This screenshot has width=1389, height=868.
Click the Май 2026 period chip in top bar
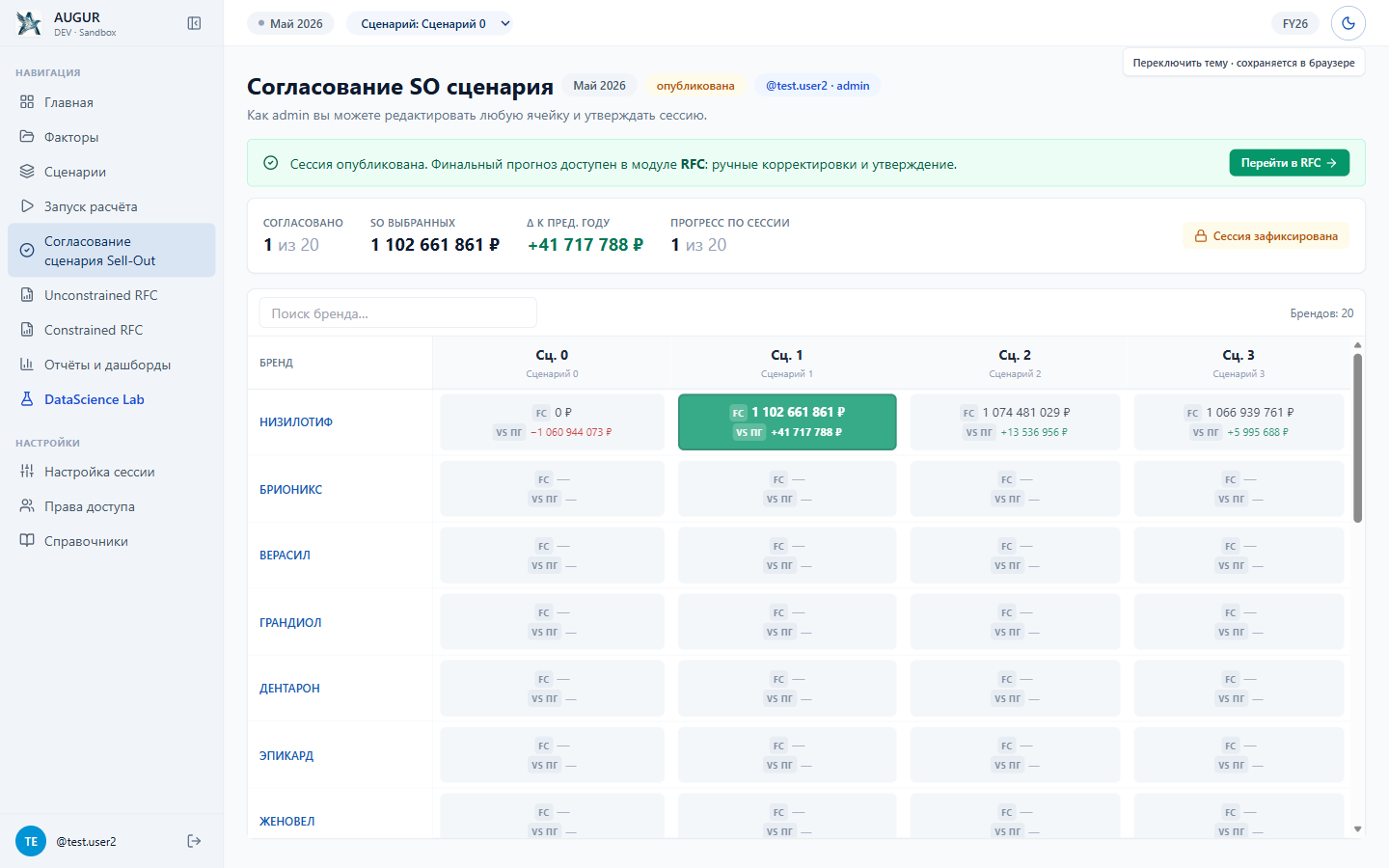(x=290, y=23)
